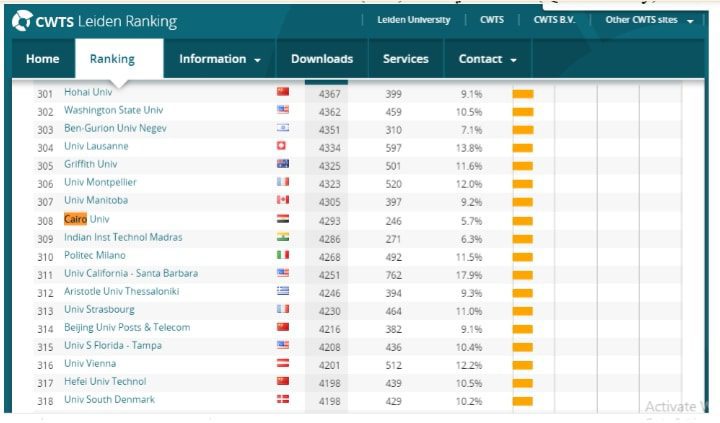Viewport: 720px width, 423px height.
Task: Click the CWTS Leiden Ranking logo
Action: [95, 21]
